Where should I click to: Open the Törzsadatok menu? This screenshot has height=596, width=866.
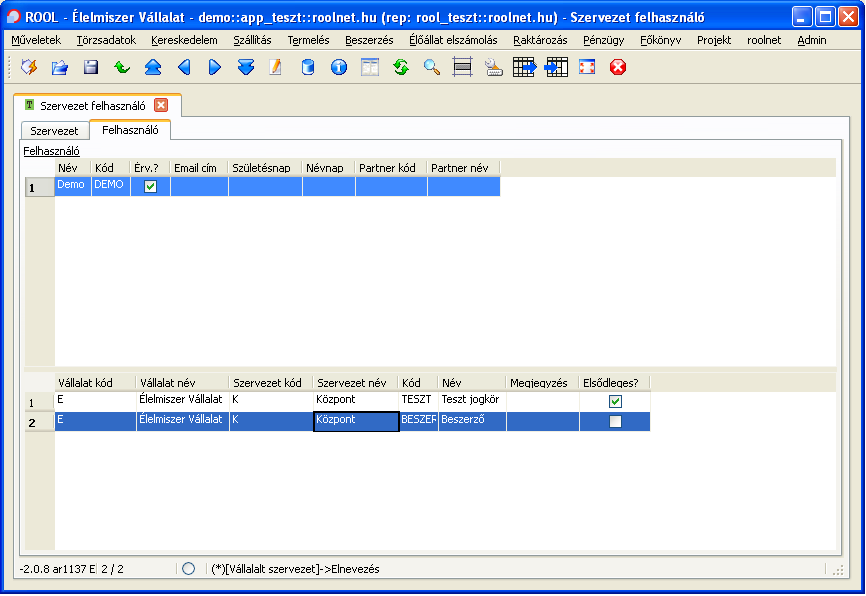point(106,40)
